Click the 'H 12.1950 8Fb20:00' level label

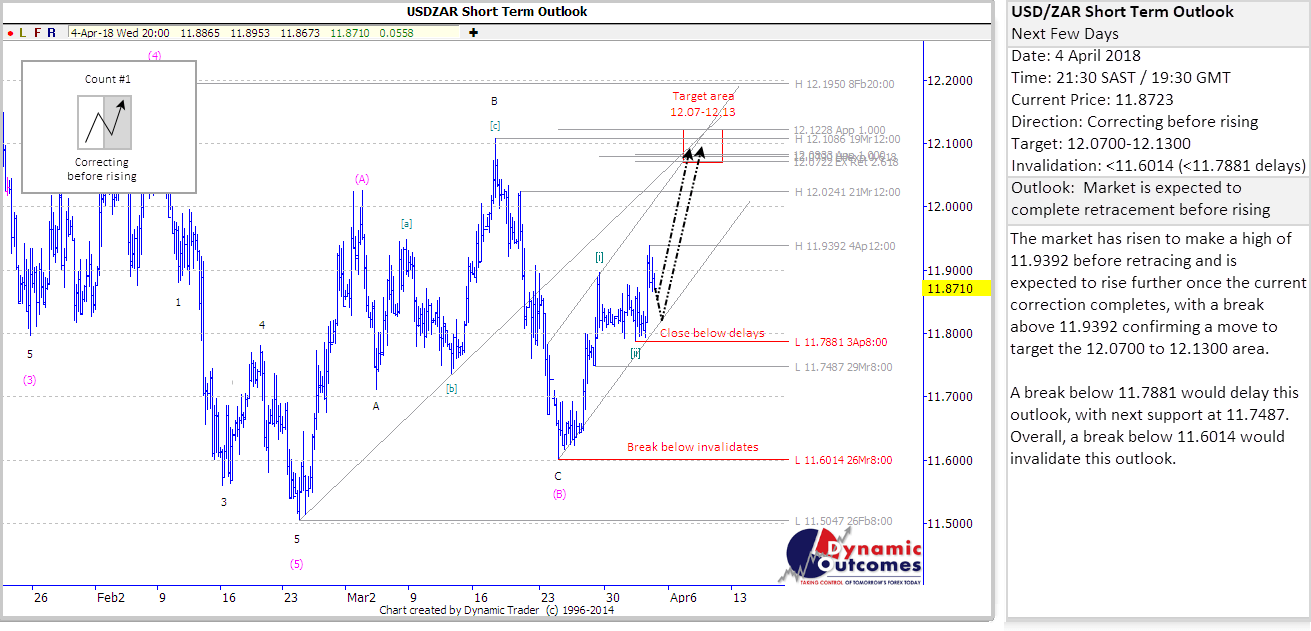tap(844, 85)
